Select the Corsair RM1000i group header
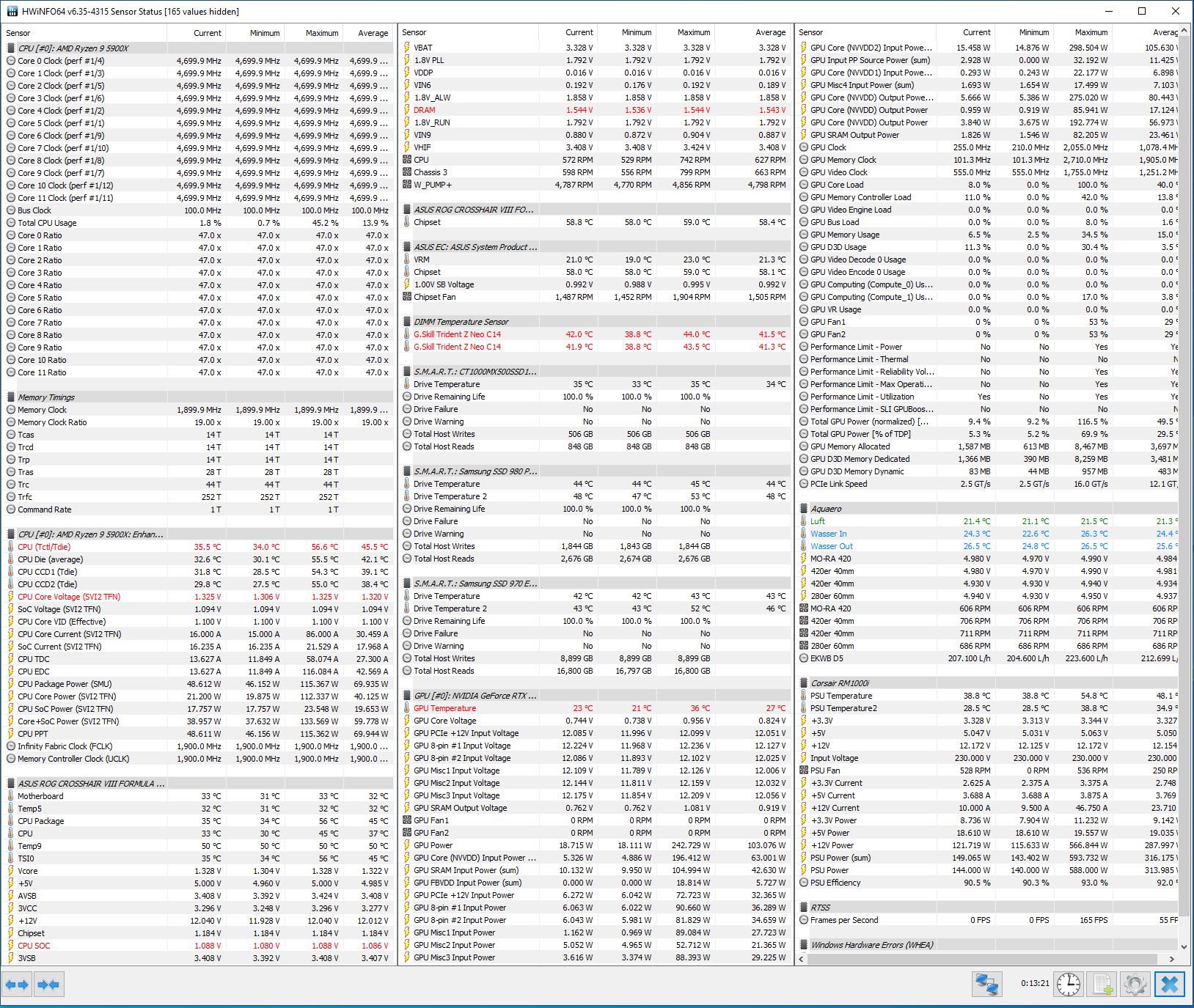The image size is (1194, 1008). click(987, 683)
